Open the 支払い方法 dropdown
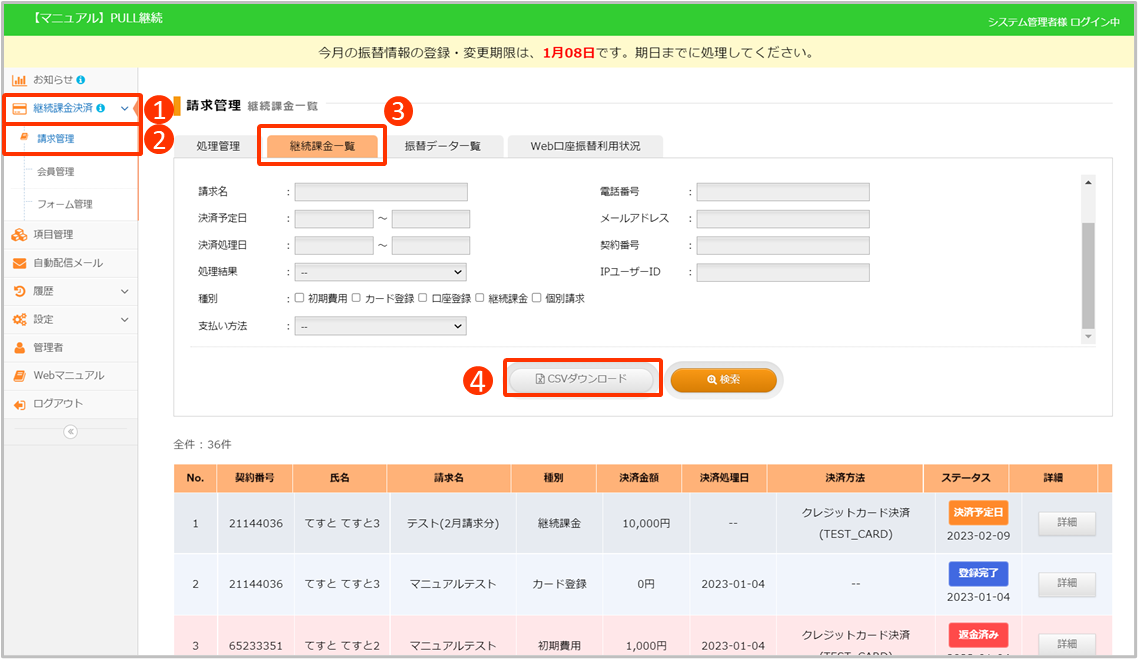This screenshot has height=659, width=1138. pos(380,326)
